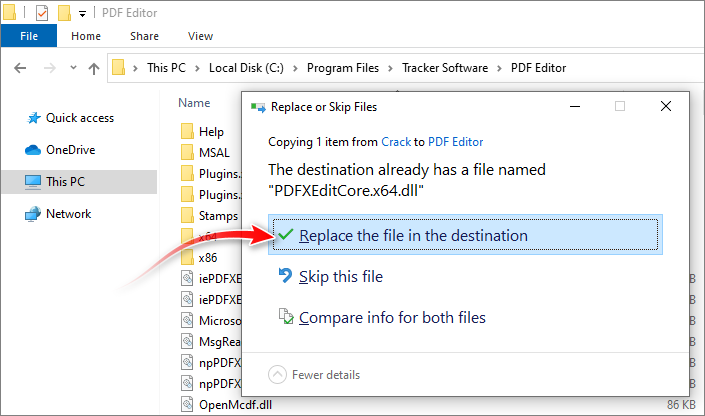Screen dimensions: 705x416
Task: Click the Help folder icon
Action: click(x=187, y=131)
